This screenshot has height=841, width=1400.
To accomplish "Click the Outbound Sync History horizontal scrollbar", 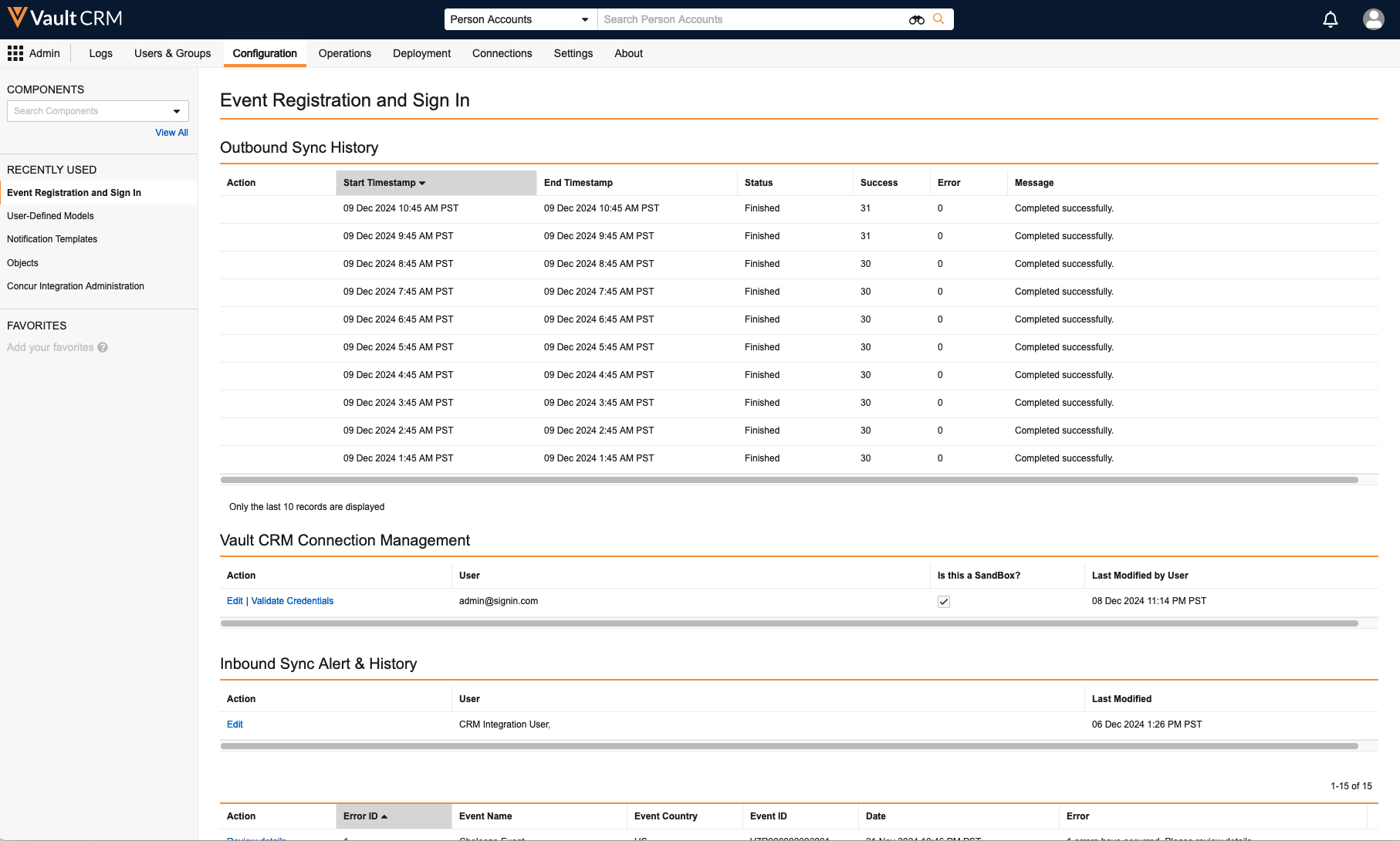I will pyautogui.click(x=789, y=480).
